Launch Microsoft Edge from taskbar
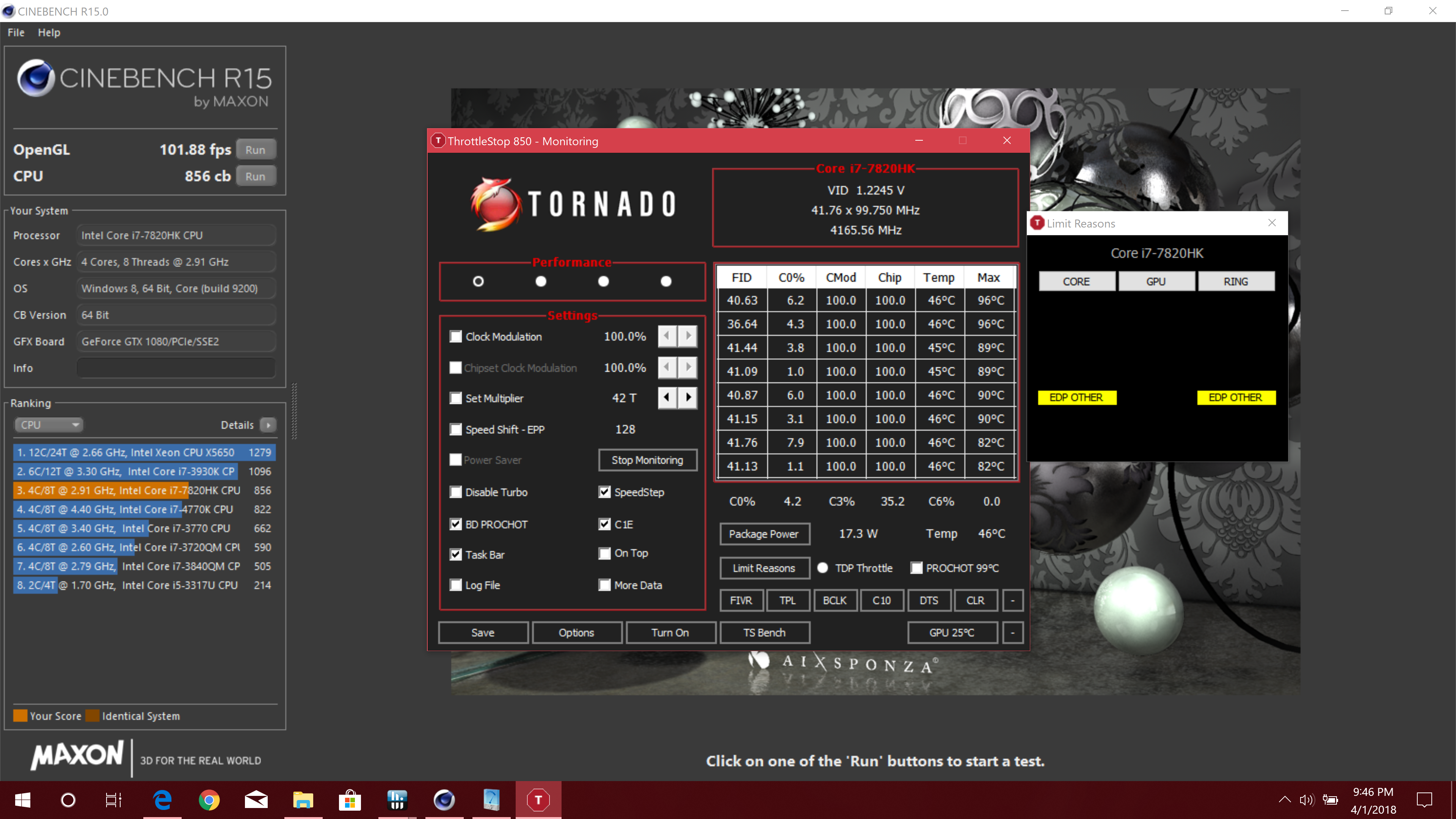Viewport: 1456px width, 819px height. click(x=162, y=800)
